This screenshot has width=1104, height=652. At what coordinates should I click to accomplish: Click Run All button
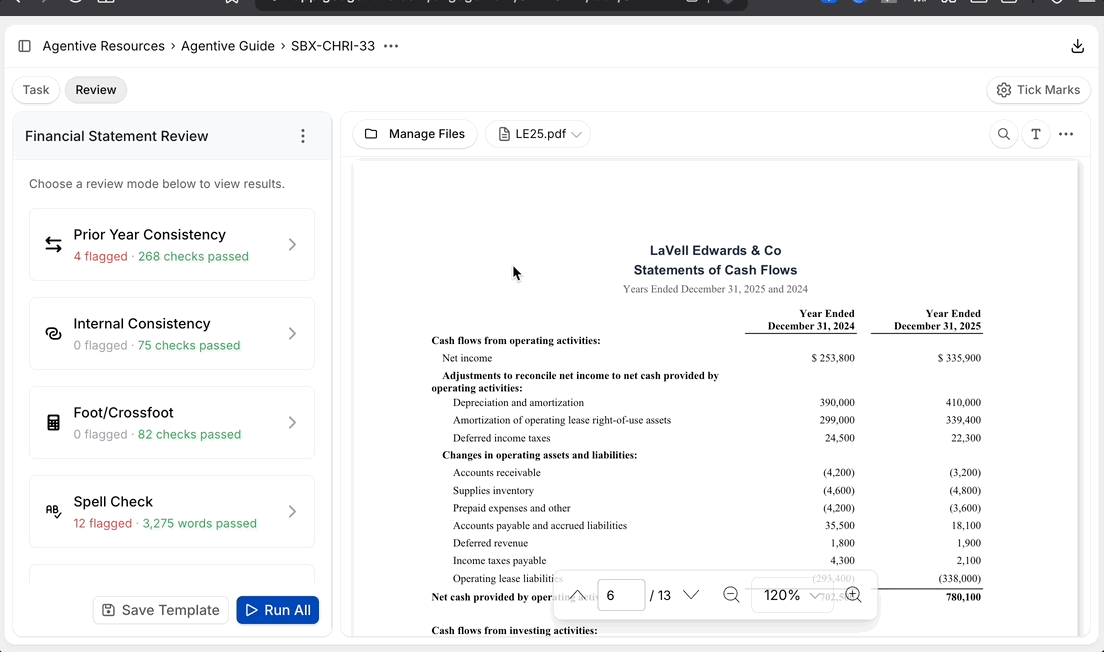pos(277,610)
